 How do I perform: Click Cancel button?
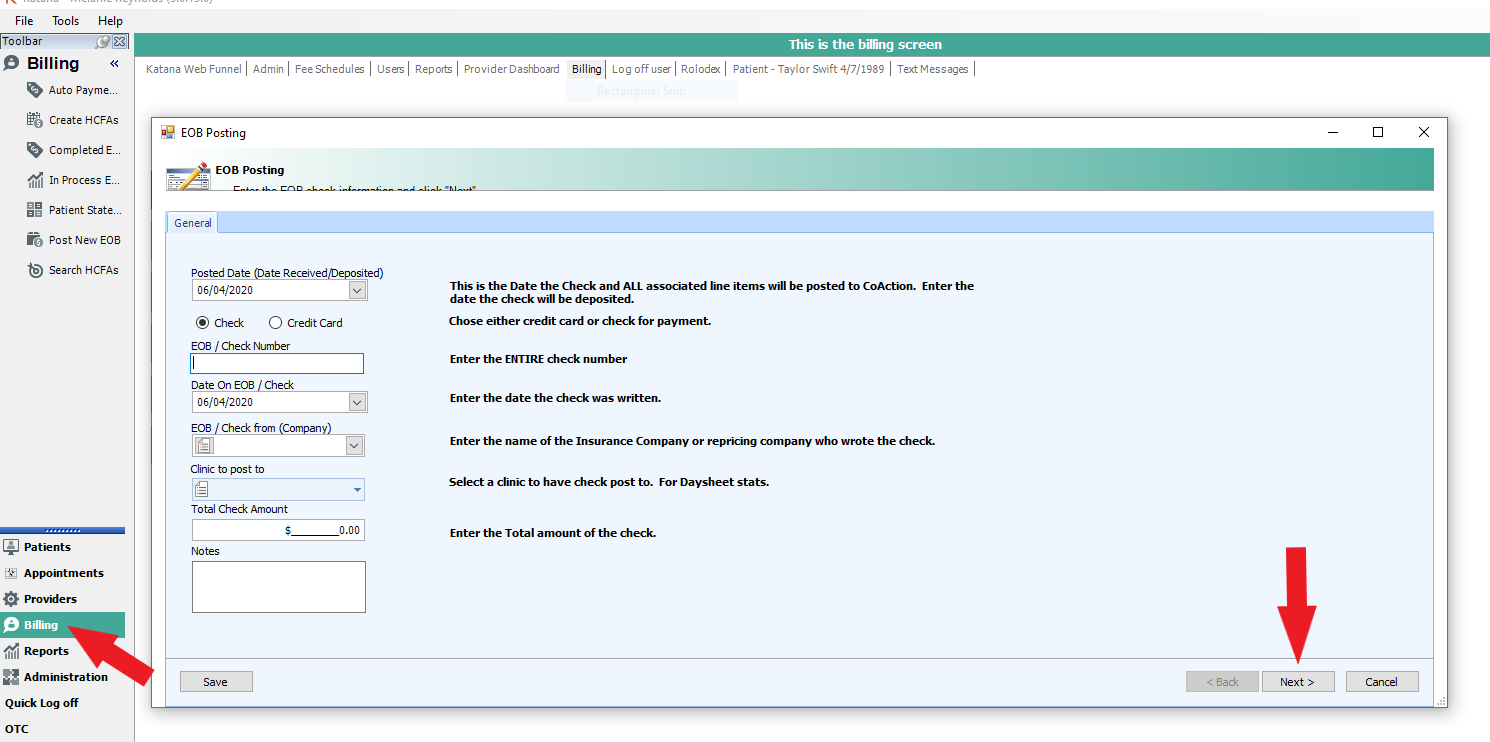point(1382,682)
